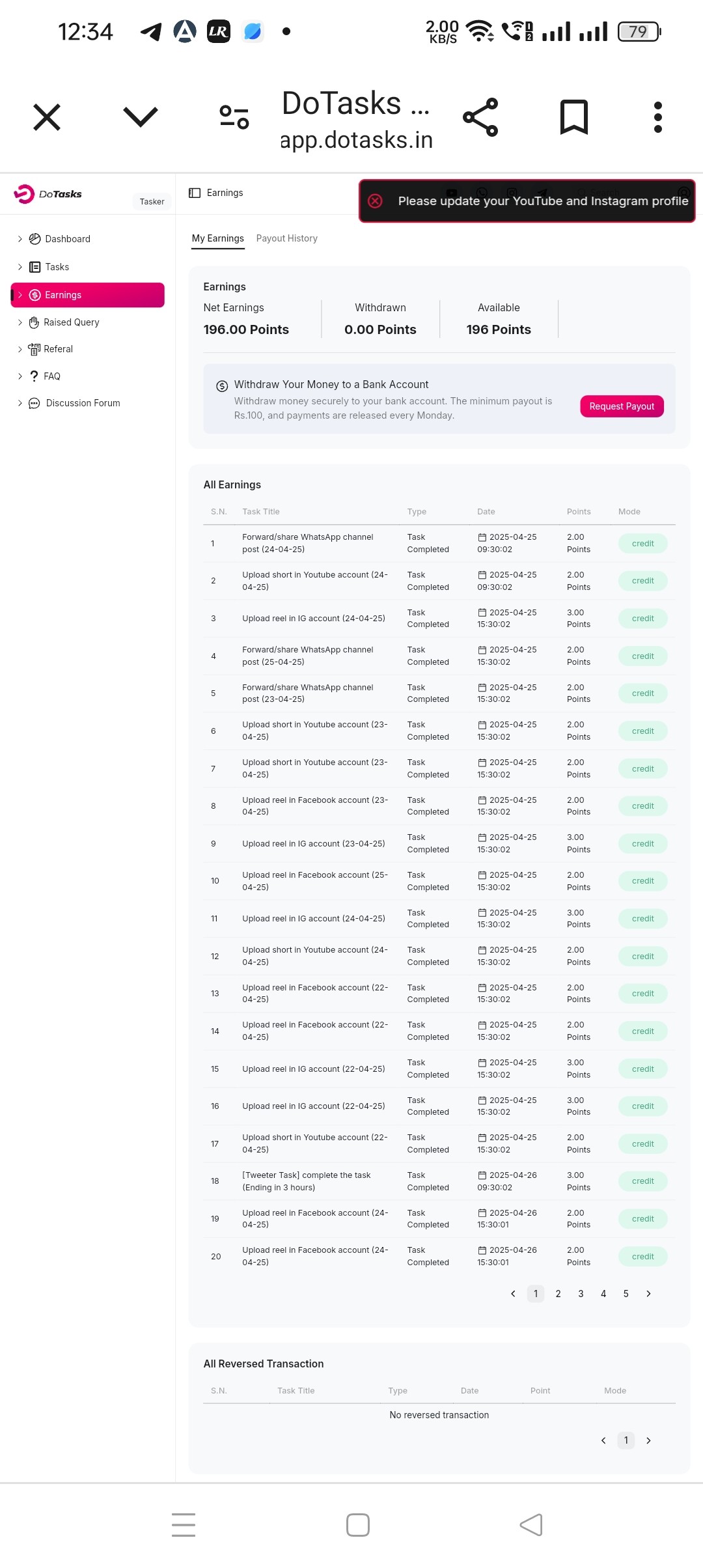
Task: Open the Tasks sidebar icon
Action: click(x=35, y=267)
